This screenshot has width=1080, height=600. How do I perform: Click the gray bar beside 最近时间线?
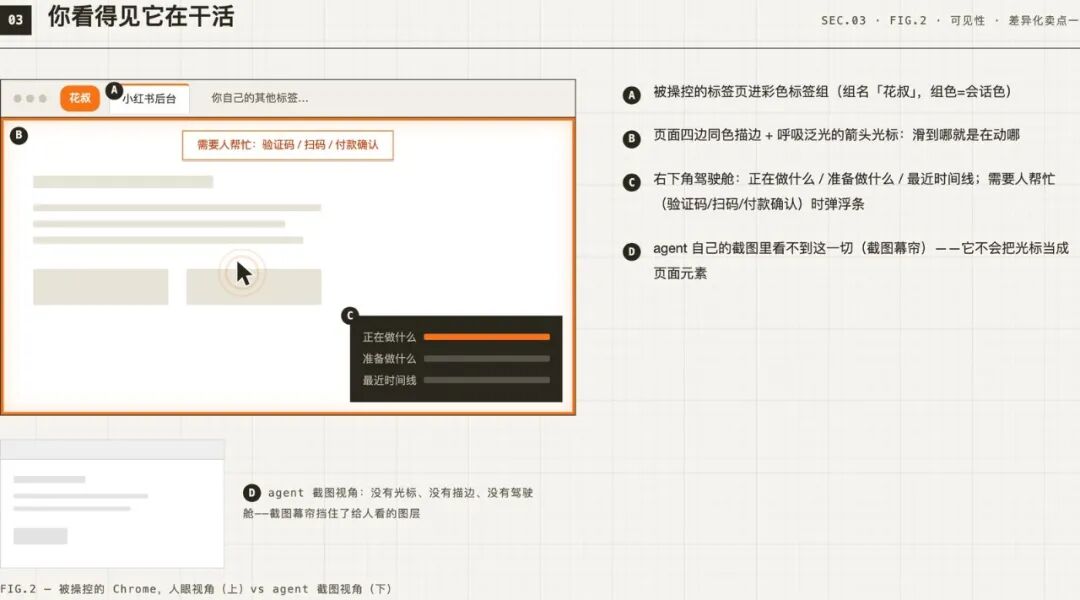(x=487, y=380)
